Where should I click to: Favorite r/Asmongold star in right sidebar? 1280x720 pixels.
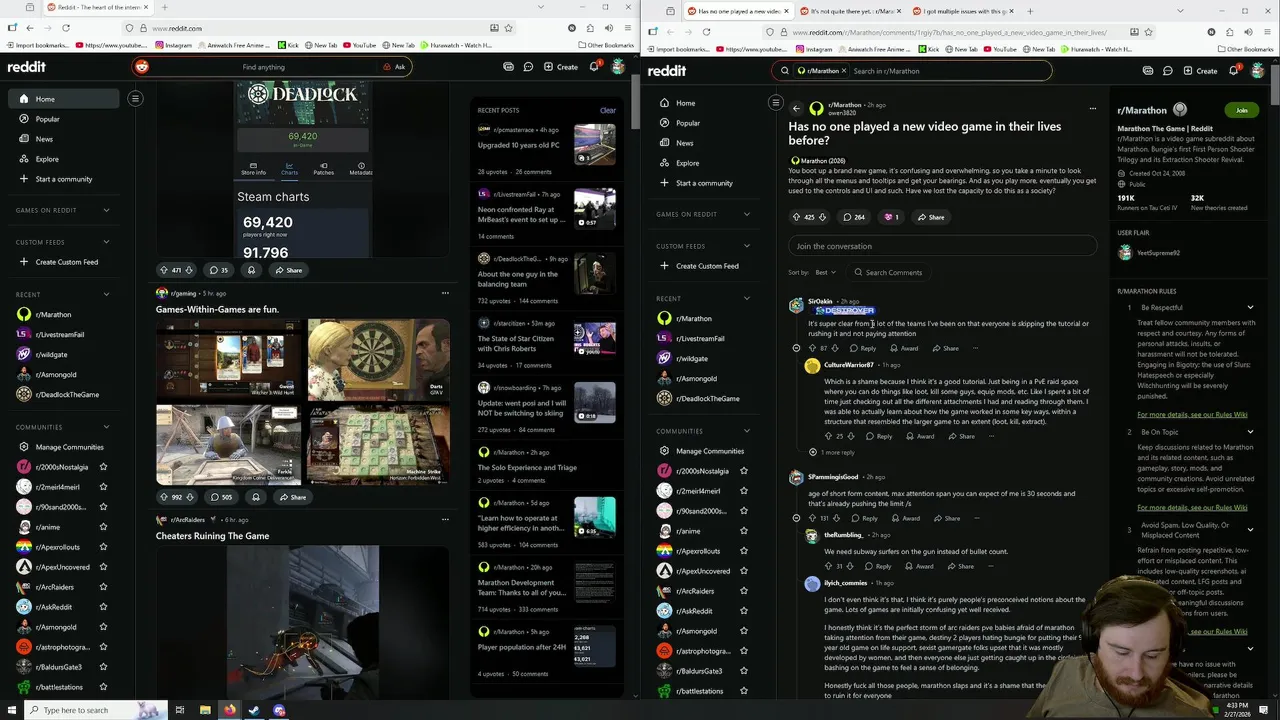(x=743, y=631)
